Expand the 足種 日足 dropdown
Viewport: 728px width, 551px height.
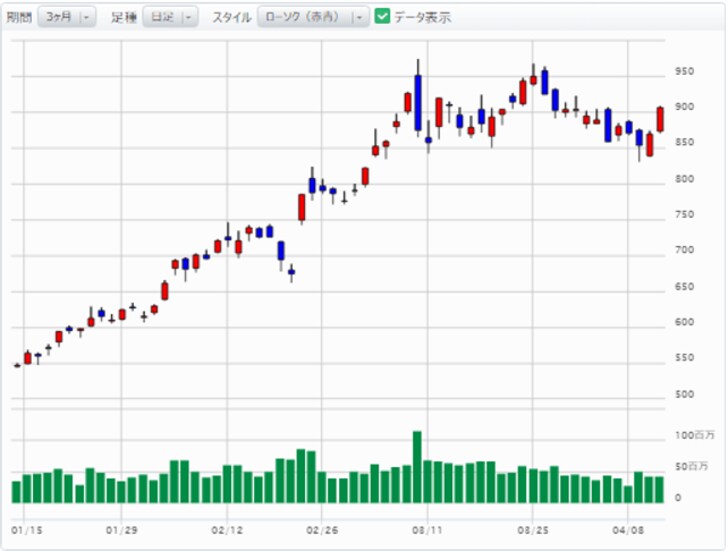[170, 17]
